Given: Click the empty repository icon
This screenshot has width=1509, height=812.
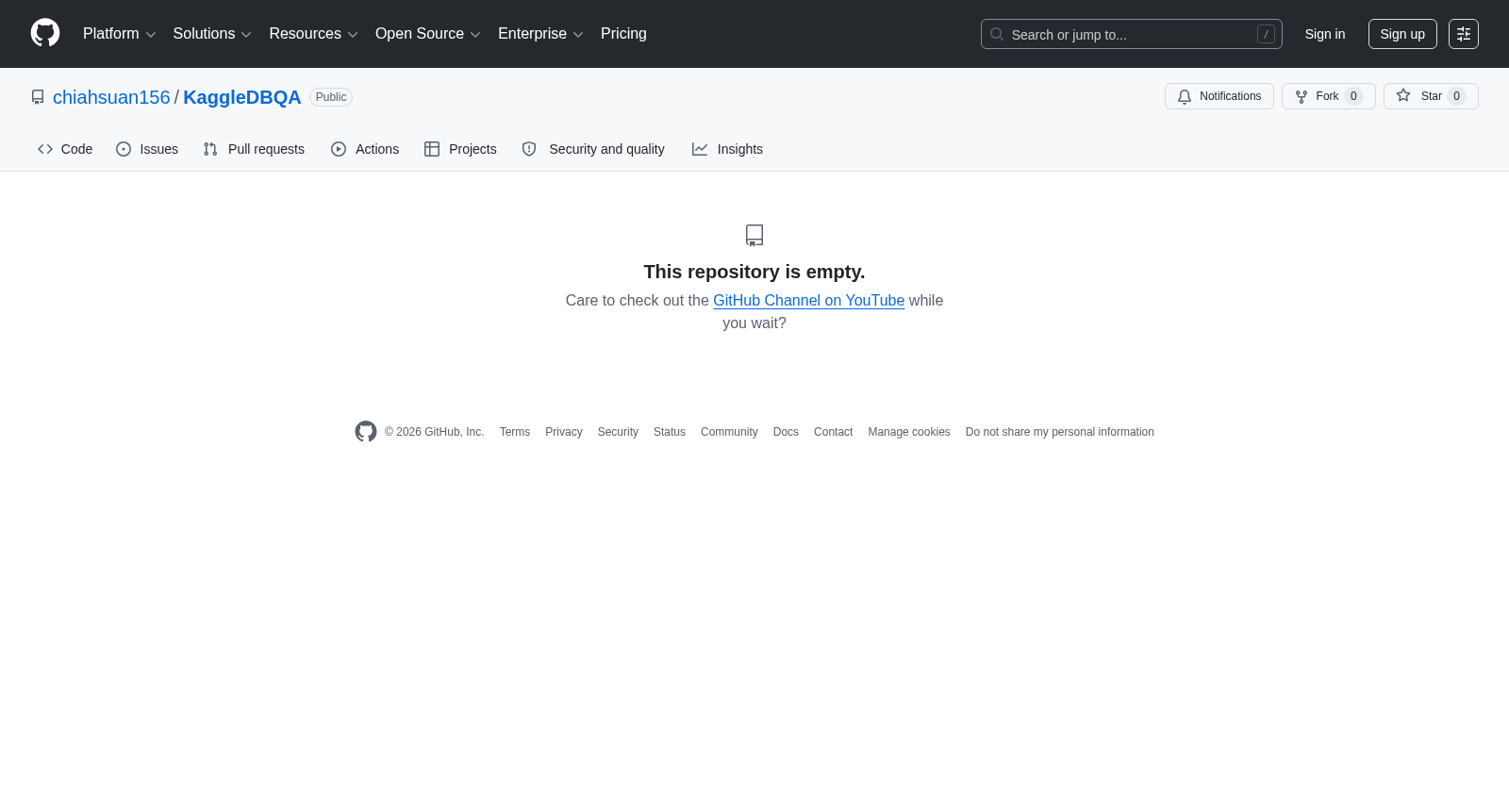Looking at the screenshot, I should point(754,235).
